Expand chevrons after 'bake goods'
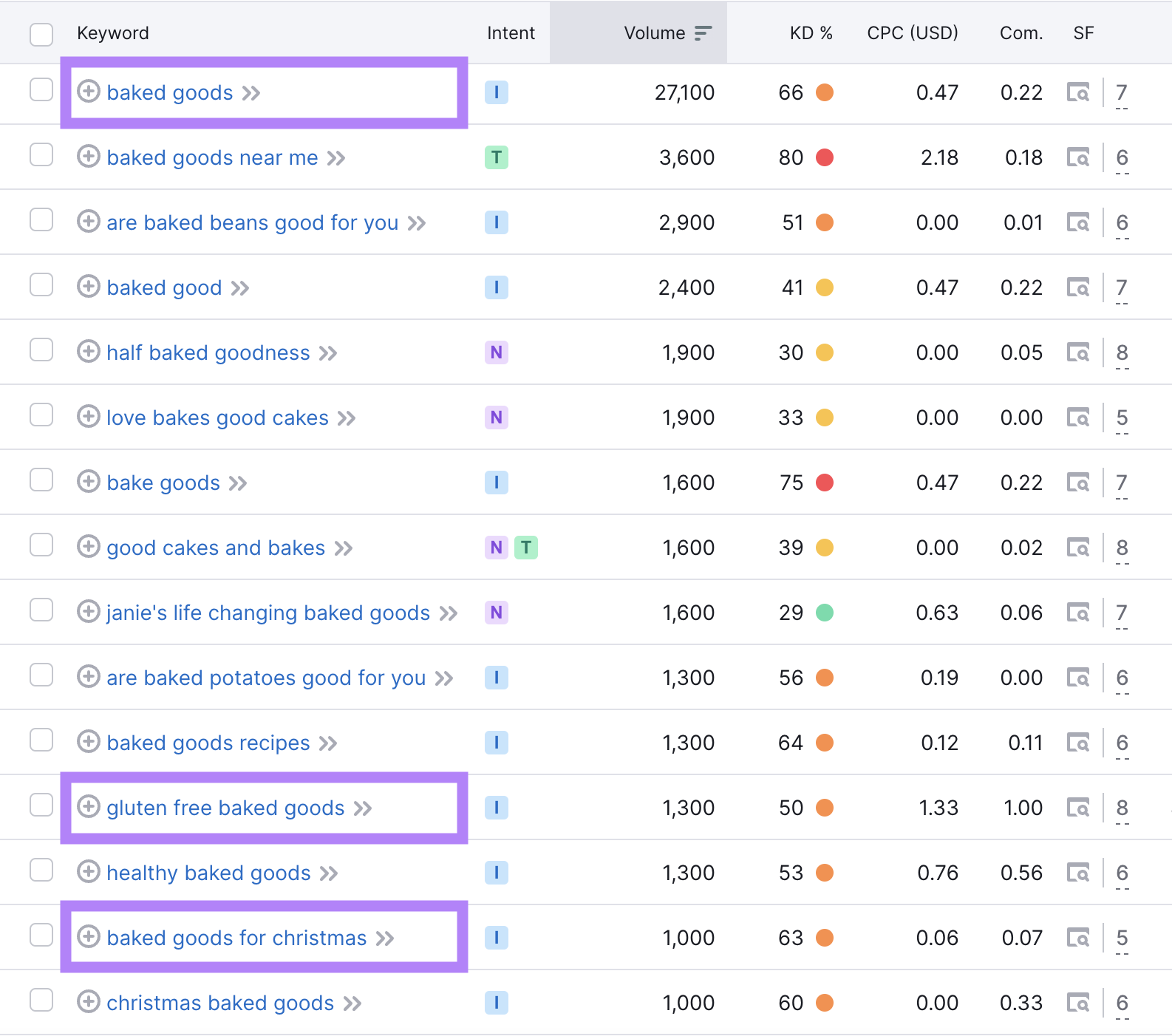Image resolution: width=1172 pixels, height=1036 pixels. click(x=238, y=483)
